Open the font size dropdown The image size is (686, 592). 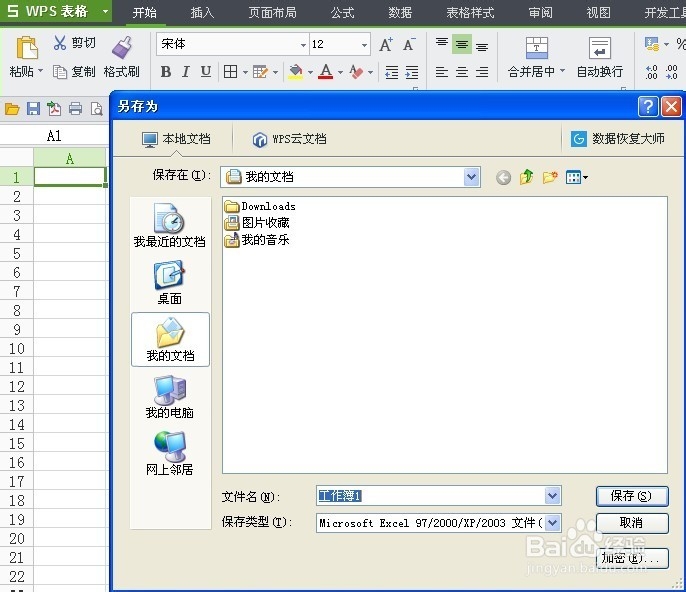pos(364,45)
